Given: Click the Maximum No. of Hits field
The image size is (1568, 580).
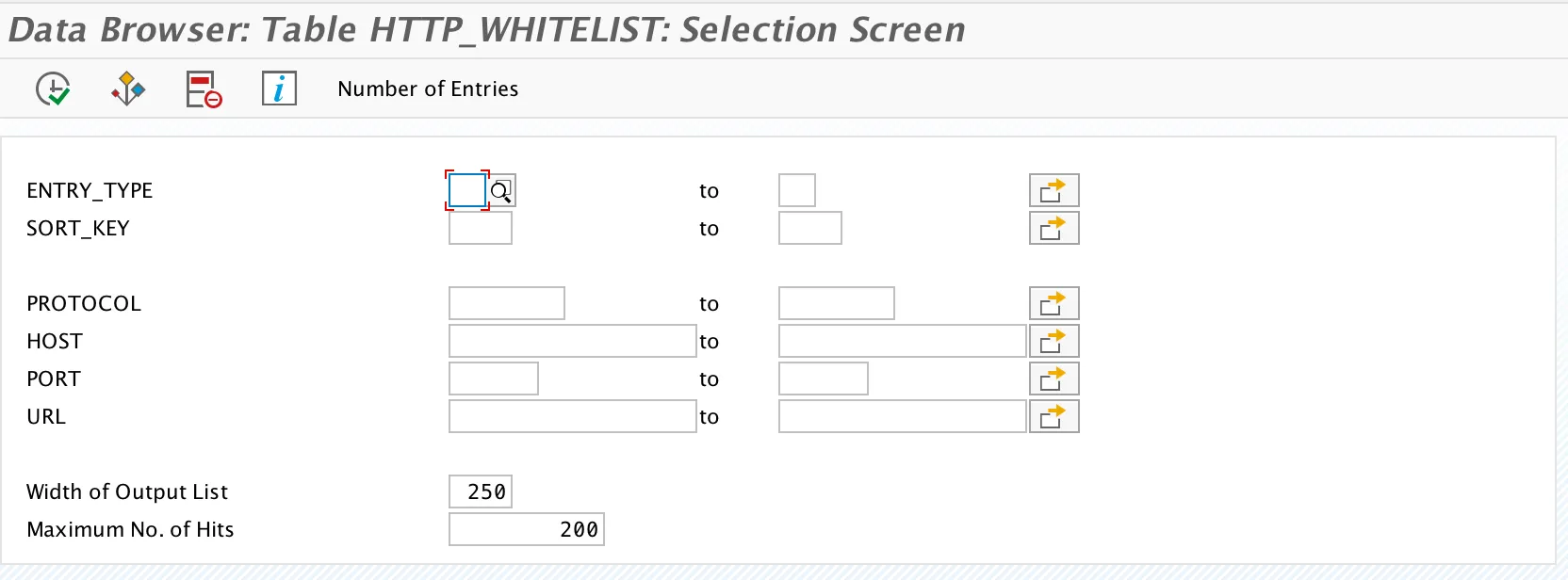Looking at the screenshot, I should (x=526, y=530).
